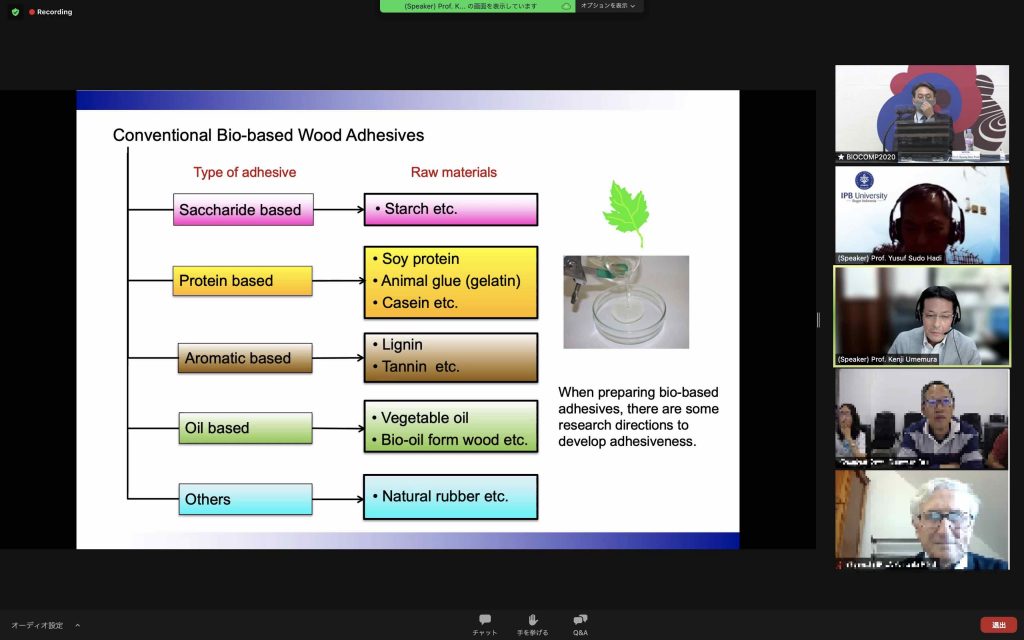The width and height of the screenshot is (1024, 640).
Task: Select Prof. Kenji Umemura's video thumbnail
Action: tap(921, 316)
